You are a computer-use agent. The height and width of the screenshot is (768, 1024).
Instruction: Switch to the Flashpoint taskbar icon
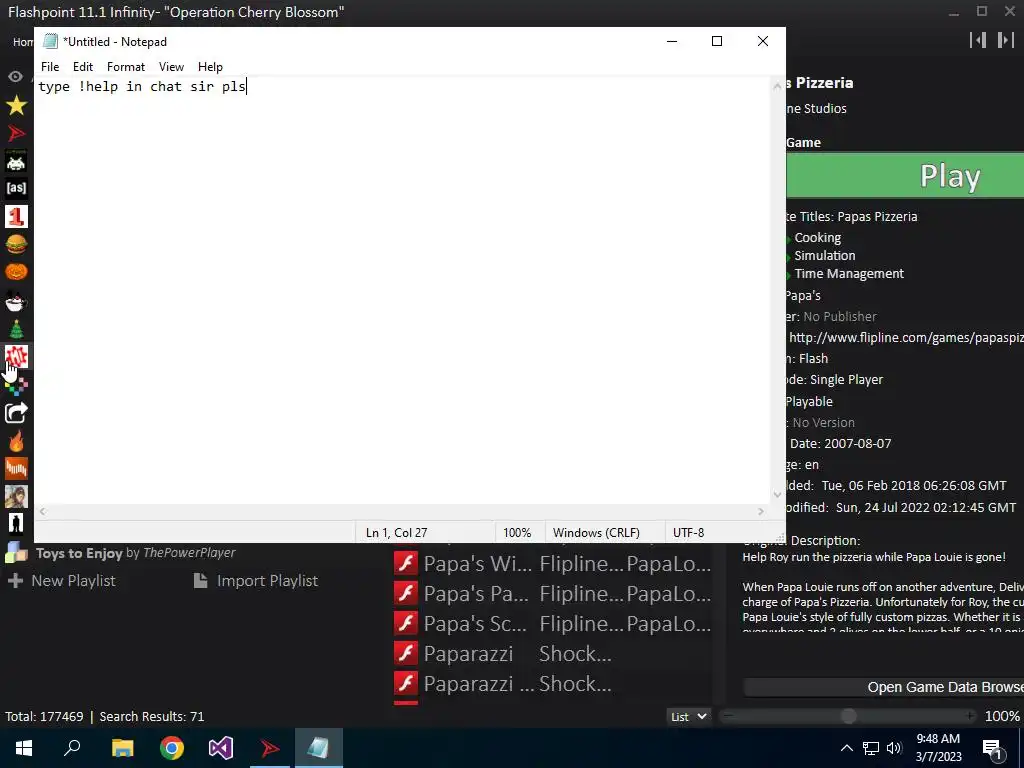click(270, 748)
